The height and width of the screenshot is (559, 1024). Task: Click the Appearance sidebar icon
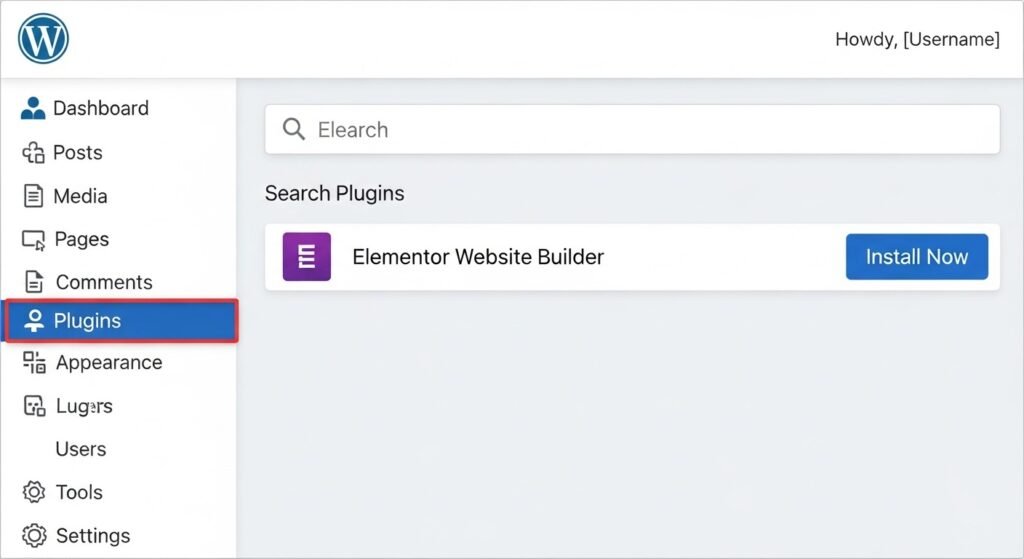click(x=34, y=363)
